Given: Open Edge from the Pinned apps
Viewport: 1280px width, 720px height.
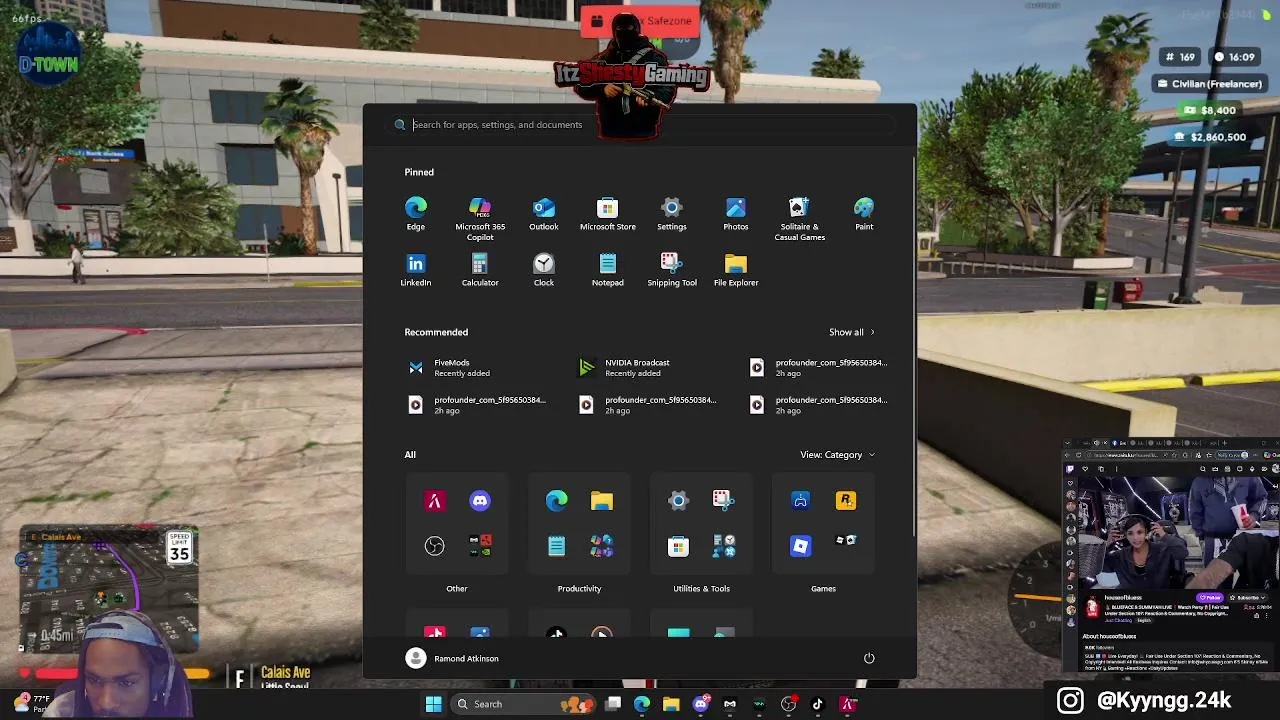Looking at the screenshot, I should pyautogui.click(x=415, y=213).
